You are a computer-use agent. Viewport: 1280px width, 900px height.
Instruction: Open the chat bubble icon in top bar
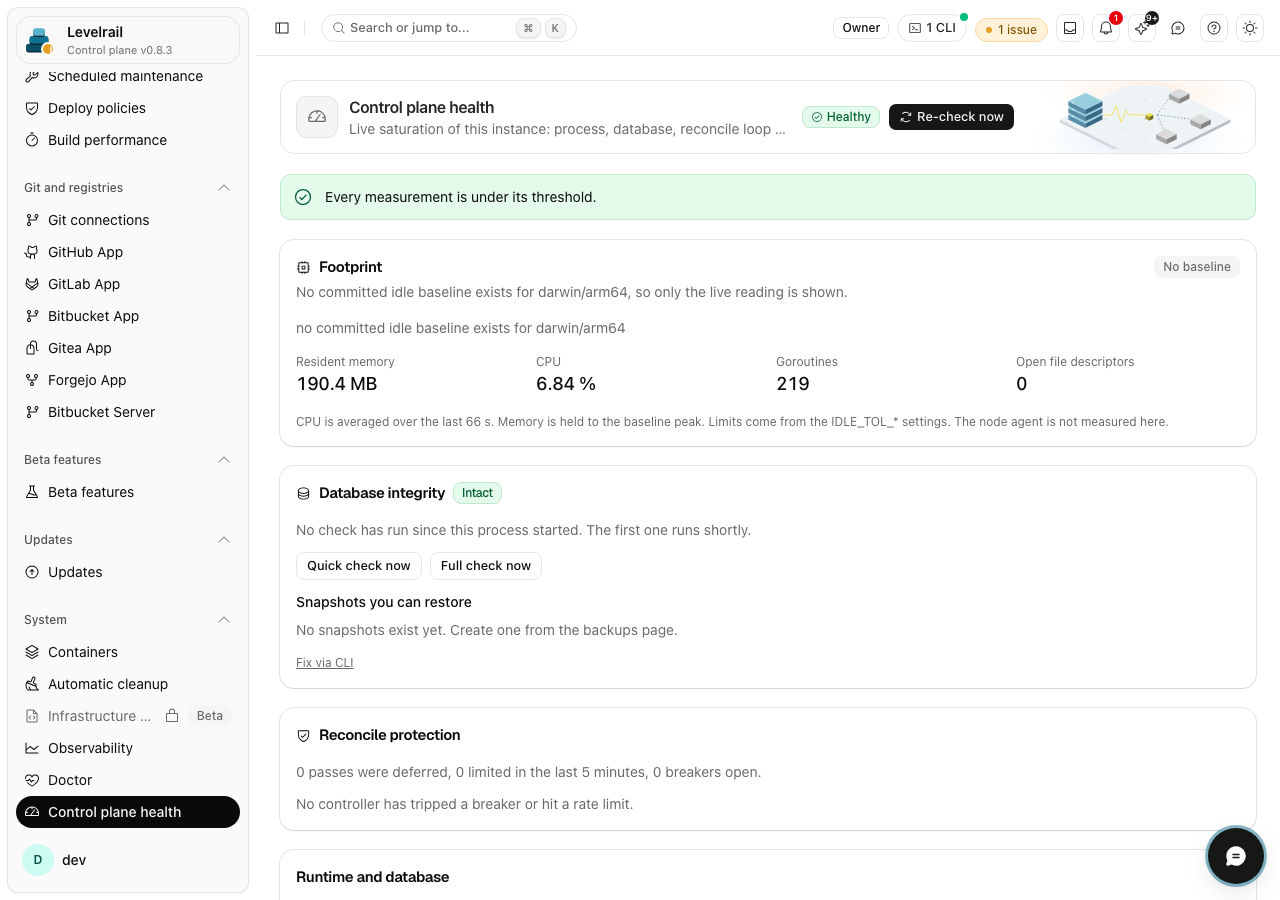point(1178,28)
